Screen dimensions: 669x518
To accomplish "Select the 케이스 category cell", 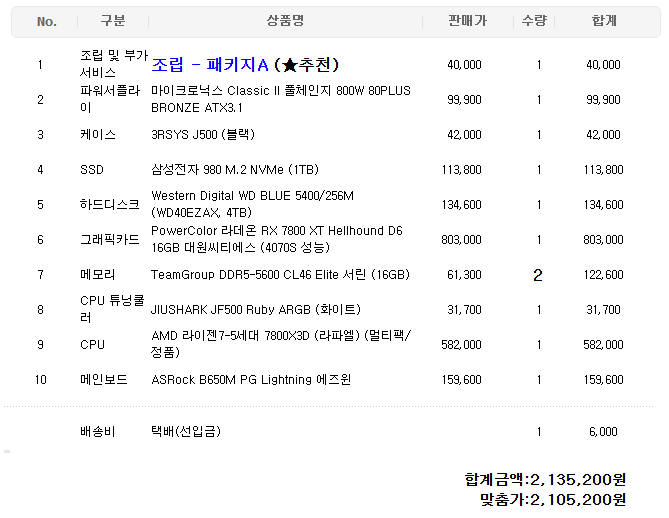I will (x=98, y=134).
